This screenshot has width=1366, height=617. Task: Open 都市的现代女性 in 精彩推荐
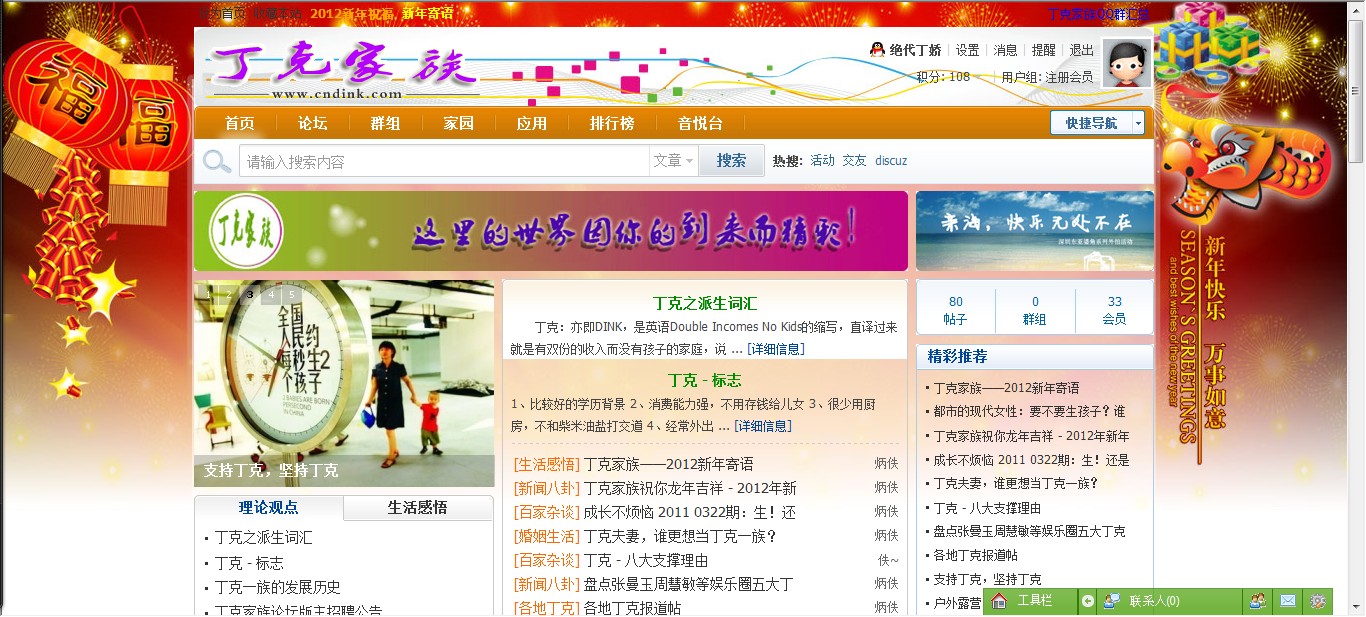coord(1030,411)
